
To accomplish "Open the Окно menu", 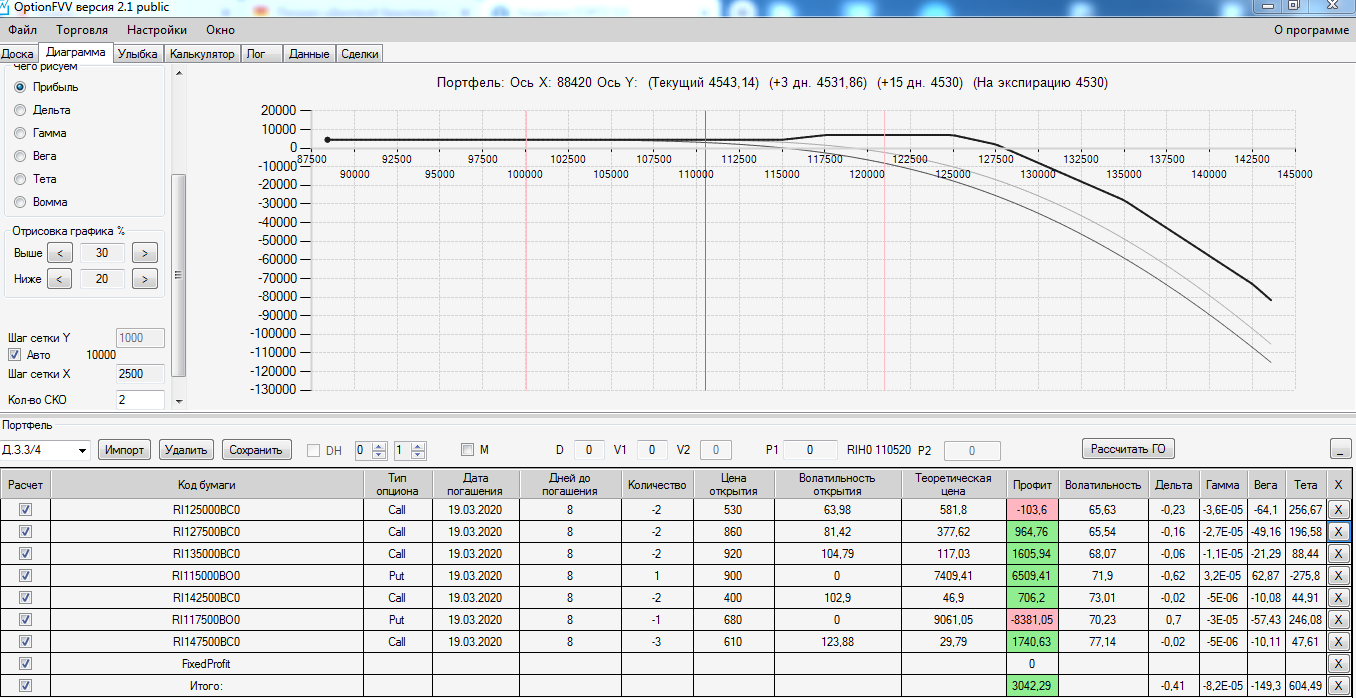I will 220,30.
